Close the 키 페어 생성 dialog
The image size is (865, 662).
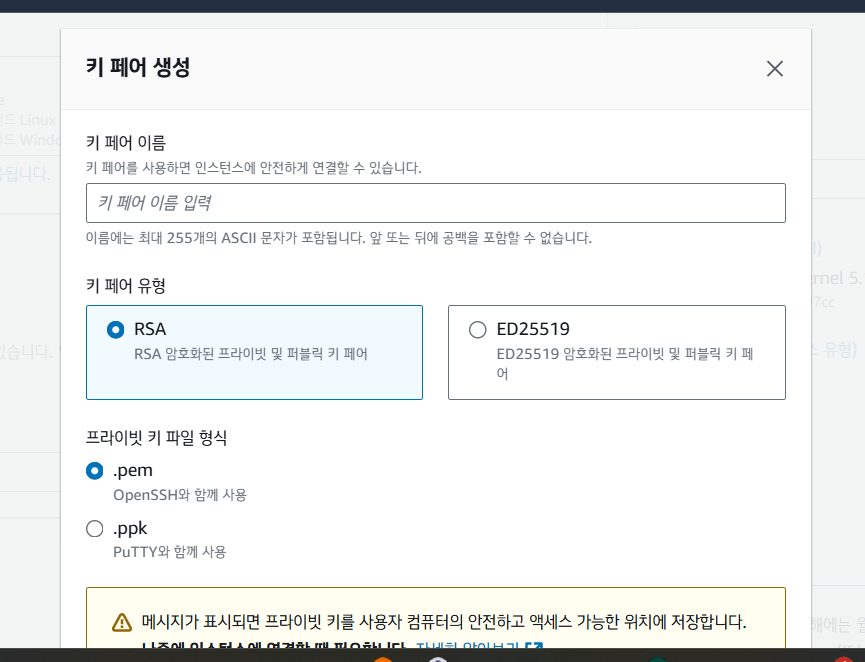(774, 69)
